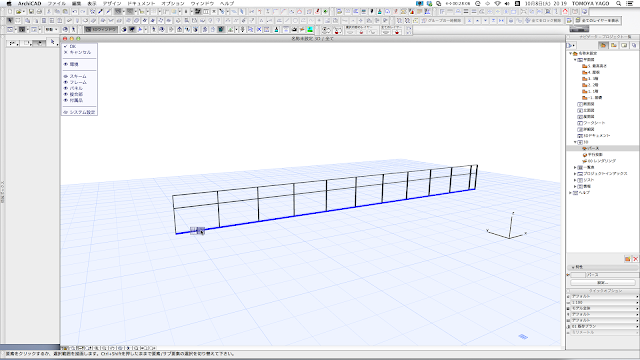This screenshot has width=640, height=360.
Task: Click the Undo arrow in the toolbar
Action: click(x=74, y=12)
